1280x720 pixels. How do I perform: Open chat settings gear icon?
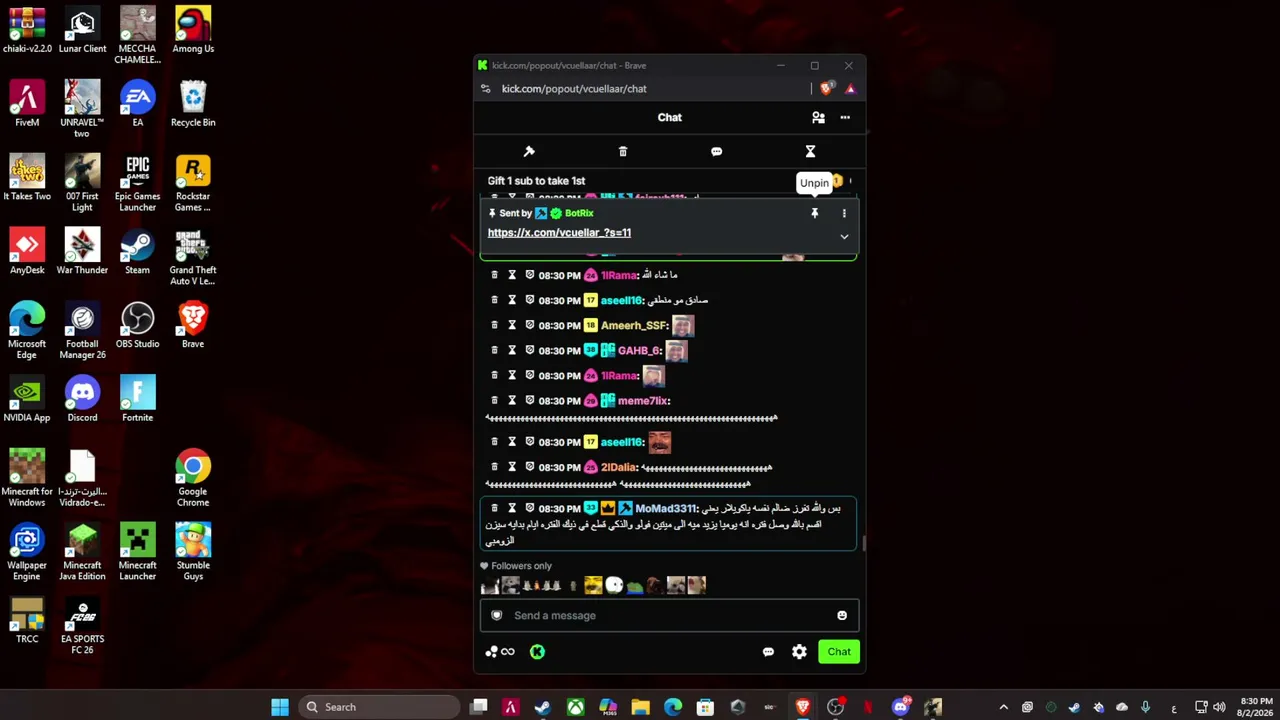(x=799, y=652)
